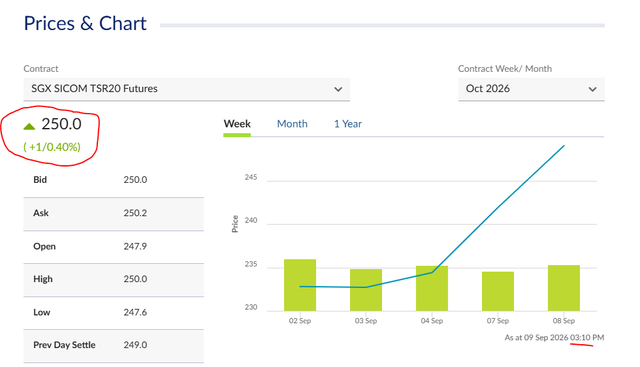Click the 245 price axis label
Image resolution: width=640 pixels, height=367 pixels.
pos(251,177)
